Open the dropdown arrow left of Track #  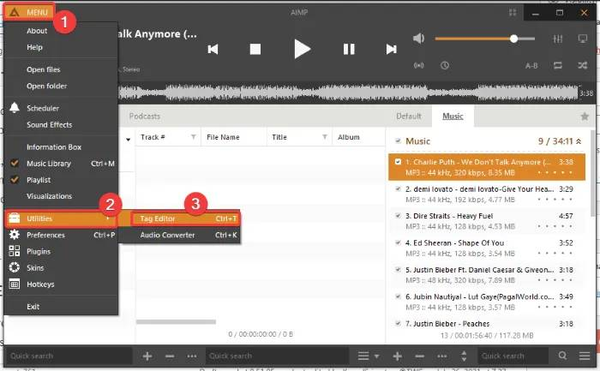click(x=128, y=139)
